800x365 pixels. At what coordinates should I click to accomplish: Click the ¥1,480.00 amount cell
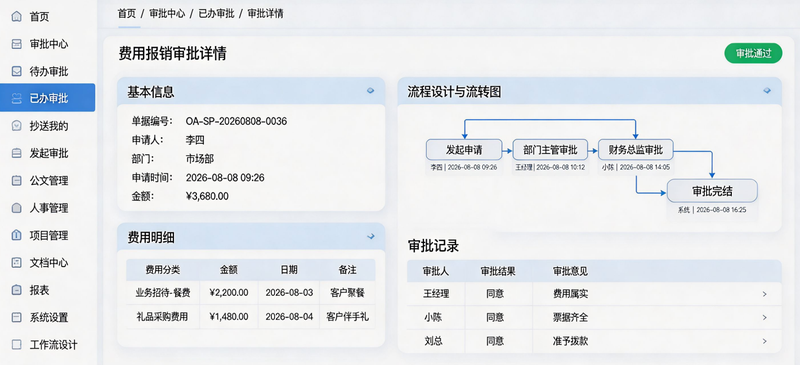tap(229, 317)
